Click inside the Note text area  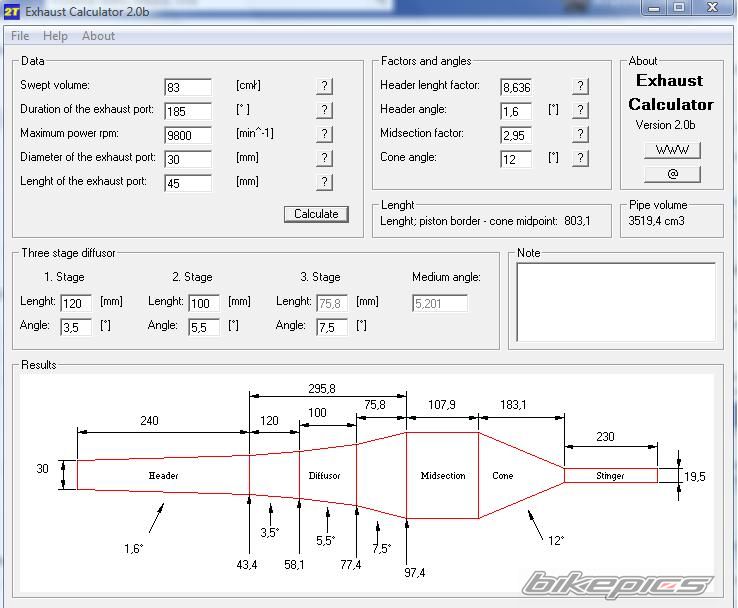point(616,300)
